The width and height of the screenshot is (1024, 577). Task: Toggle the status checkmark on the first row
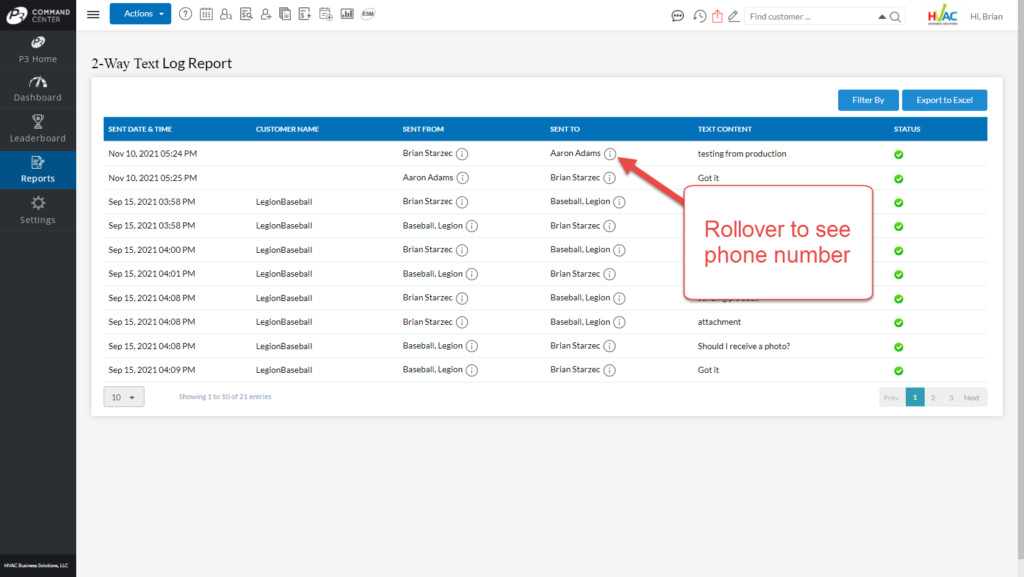pos(898,154)
